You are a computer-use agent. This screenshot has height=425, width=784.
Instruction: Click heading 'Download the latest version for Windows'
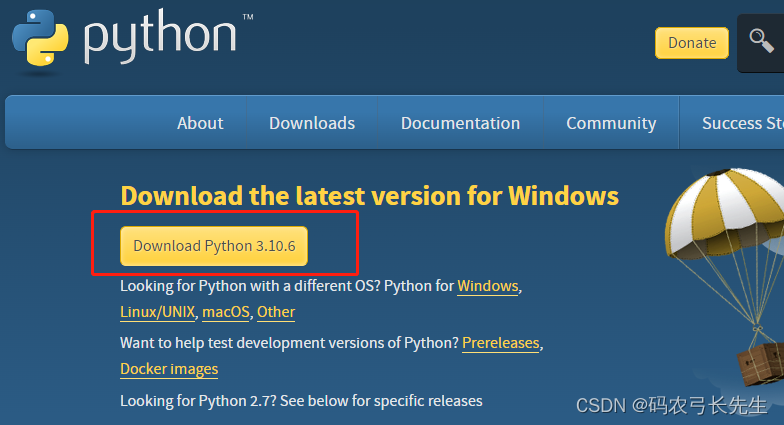coord(370,196)
